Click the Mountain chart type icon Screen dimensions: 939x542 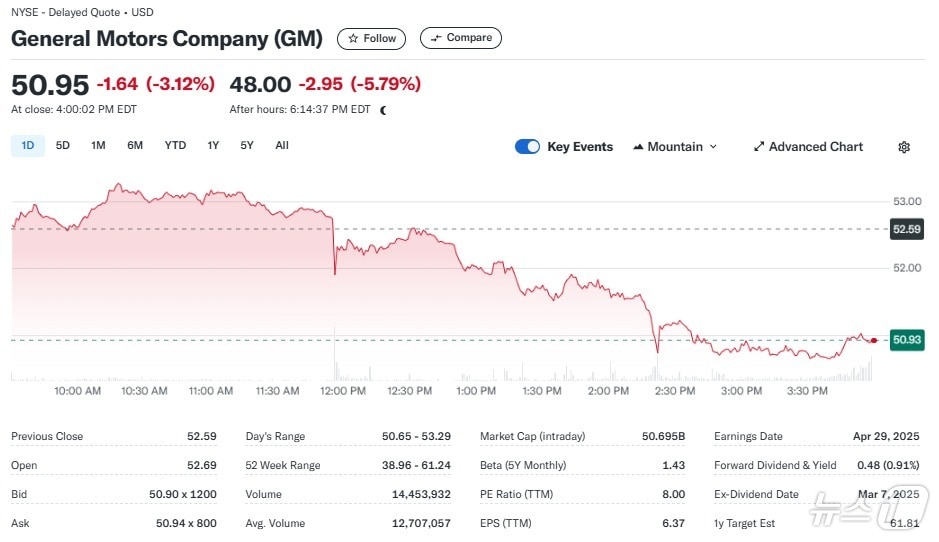point(638,147)
